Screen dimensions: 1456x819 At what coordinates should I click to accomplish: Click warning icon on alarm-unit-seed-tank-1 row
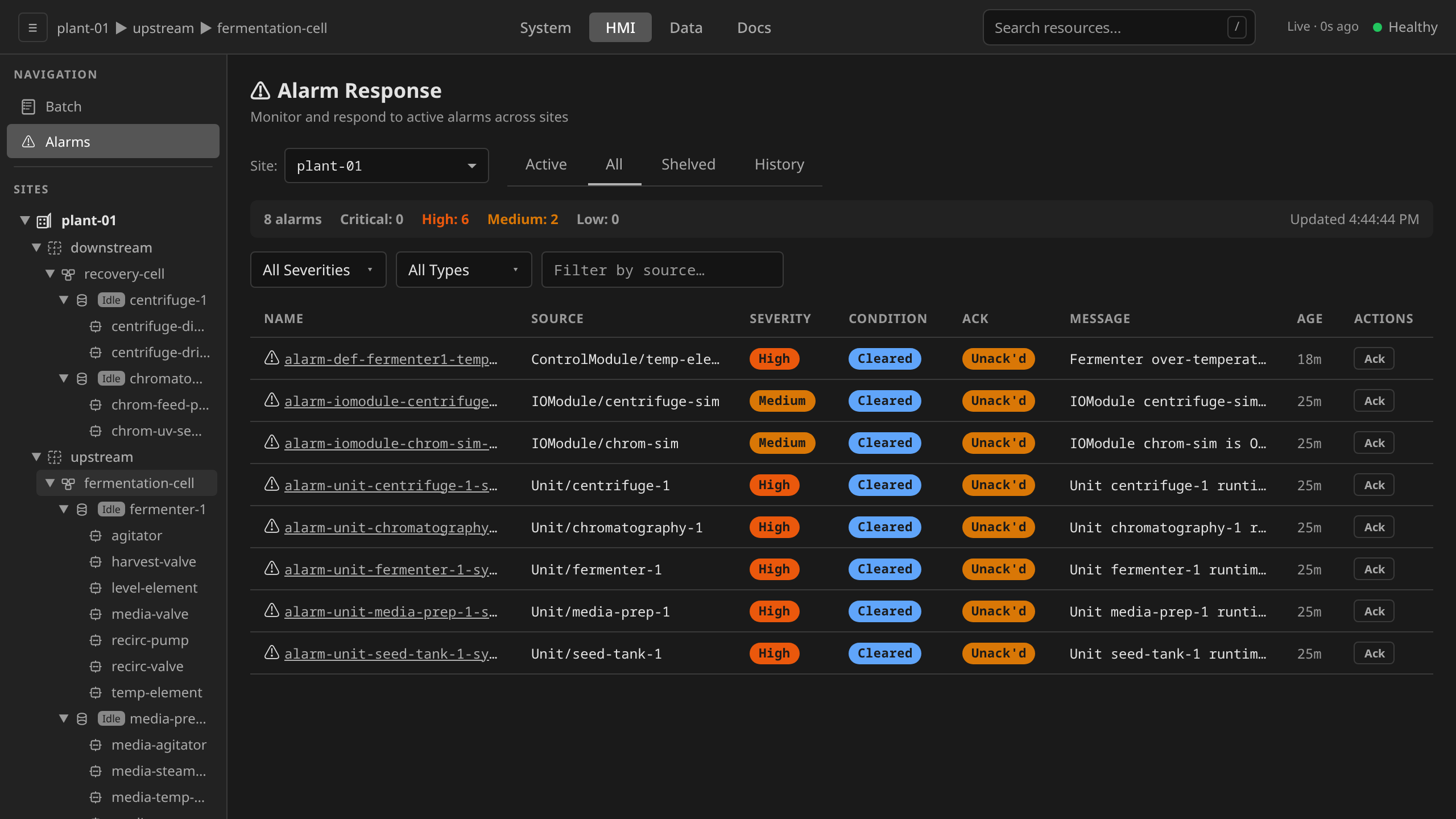(272, 652)
